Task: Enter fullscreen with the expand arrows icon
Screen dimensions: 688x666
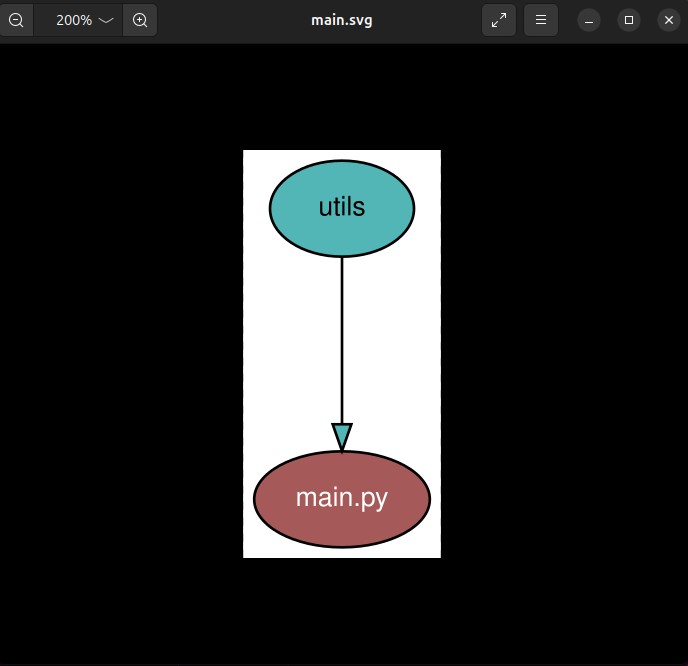Action: [x=499, y=20]
